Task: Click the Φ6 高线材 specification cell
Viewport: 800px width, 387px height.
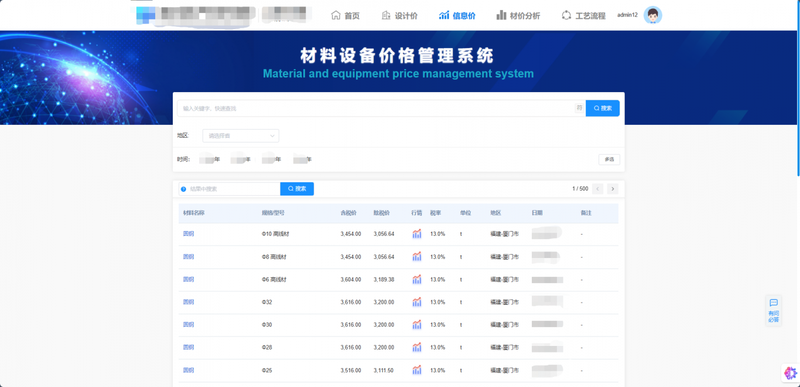Action: (x=274, y=279)
